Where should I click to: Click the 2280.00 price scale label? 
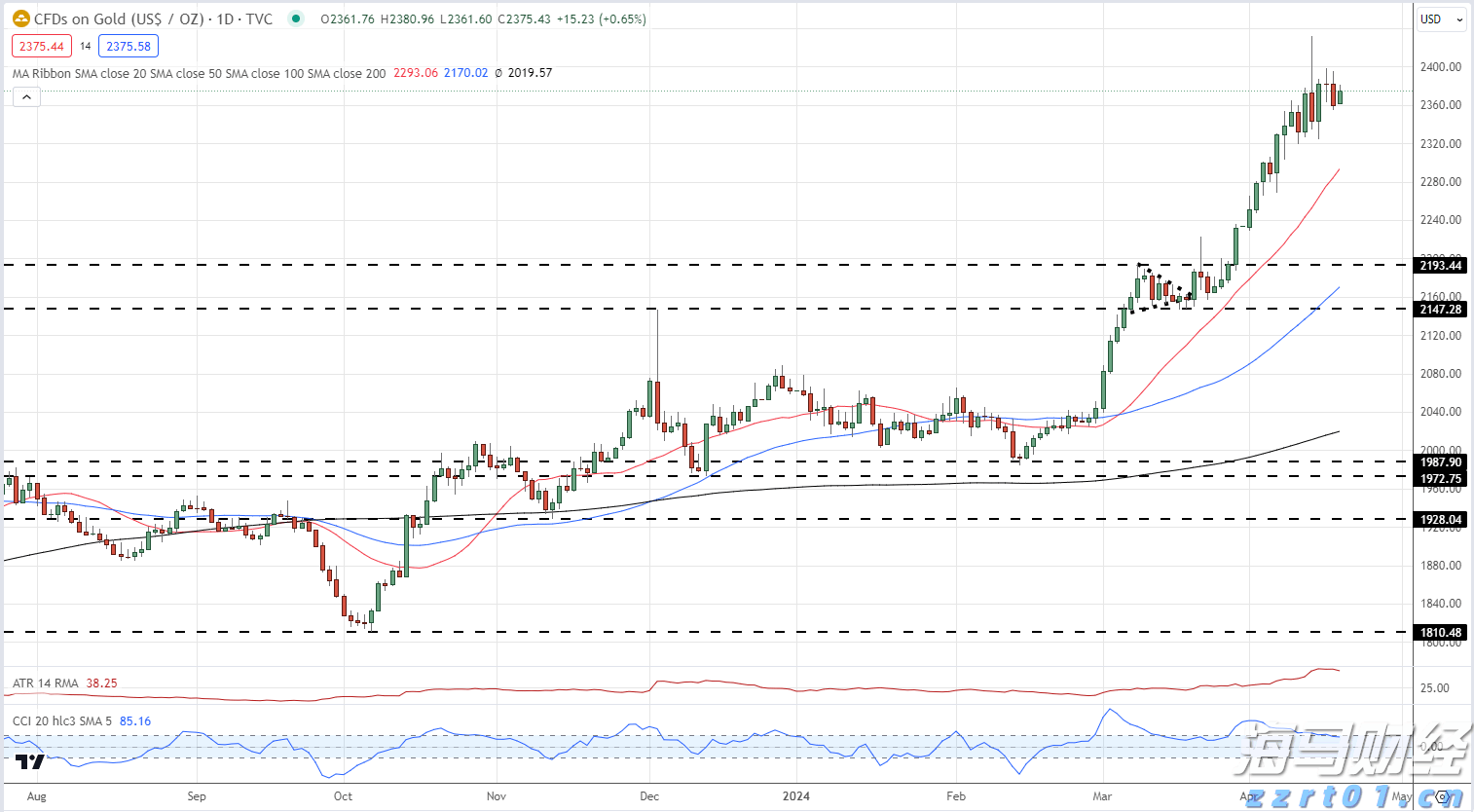[1441, 182]
